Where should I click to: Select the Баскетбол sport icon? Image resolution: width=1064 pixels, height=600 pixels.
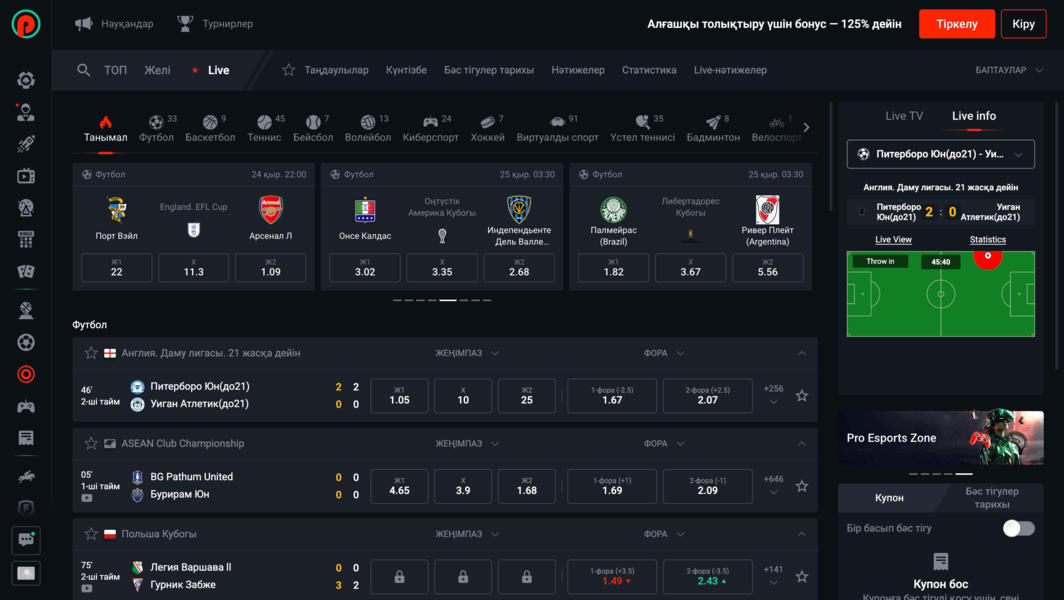(x=210, y=128)
